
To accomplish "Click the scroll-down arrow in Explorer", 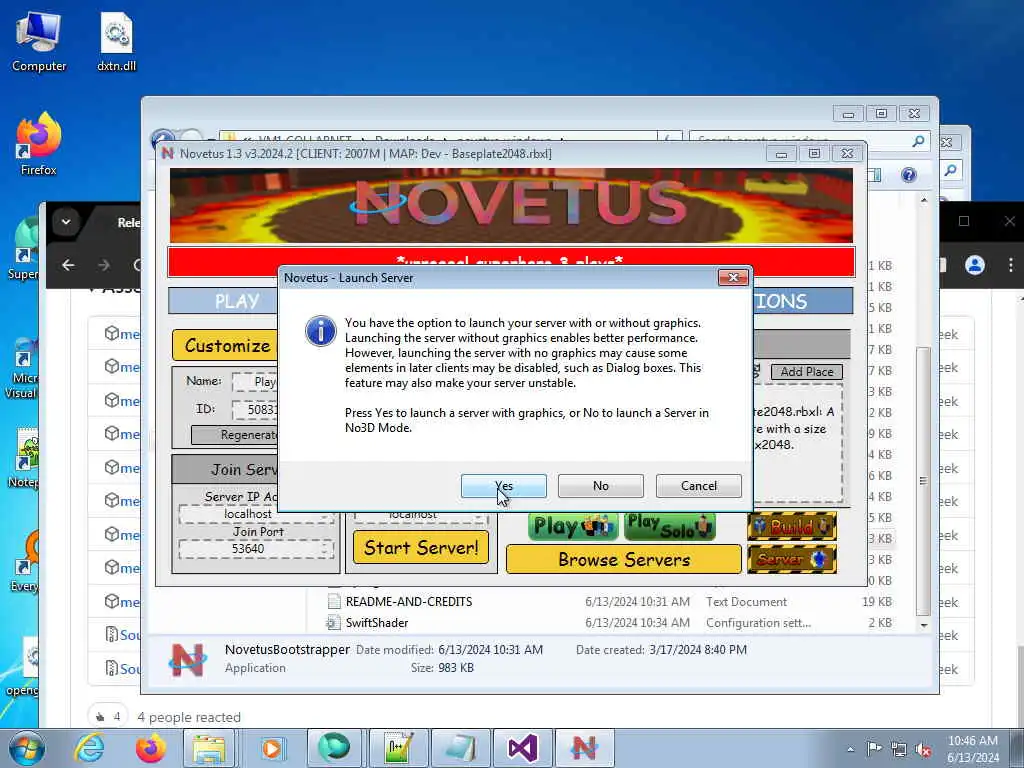I will [923, 626].
